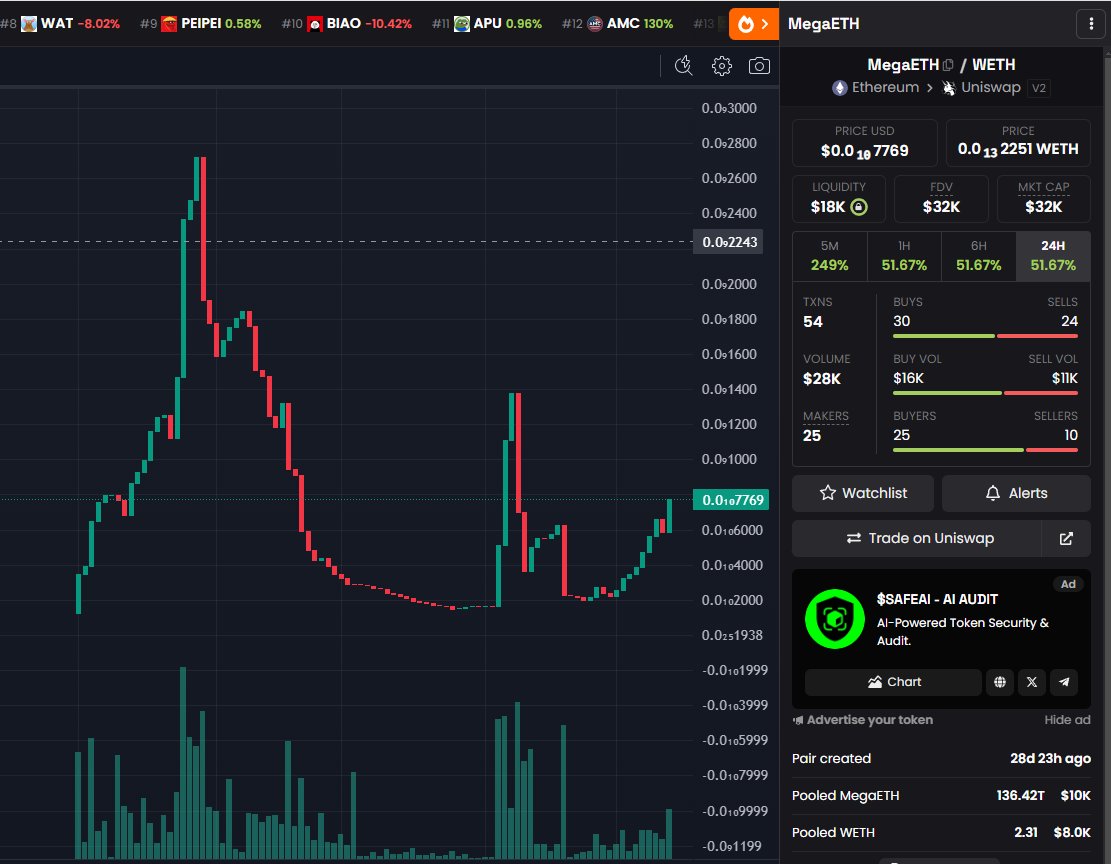Viewport: 1111px width, 864px height.
Task: Click the APU frog icon in ticker
Action: click(x=462, y=24)
